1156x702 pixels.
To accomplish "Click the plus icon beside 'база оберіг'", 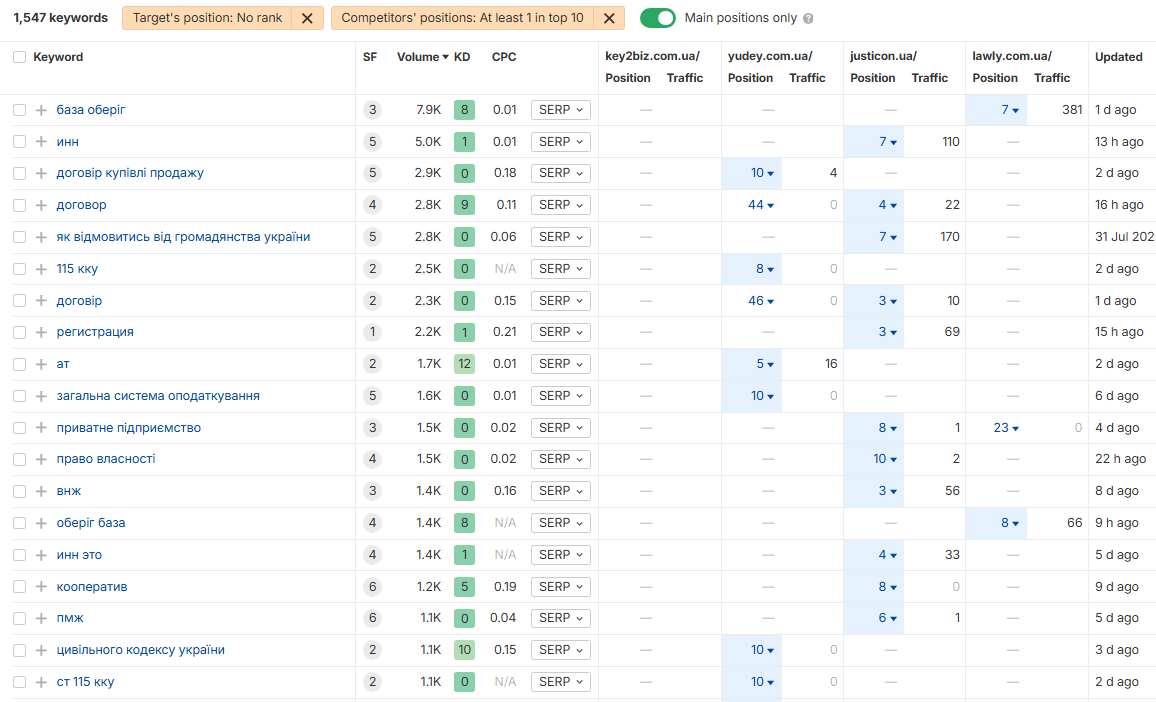I will (x=41, y=110).
